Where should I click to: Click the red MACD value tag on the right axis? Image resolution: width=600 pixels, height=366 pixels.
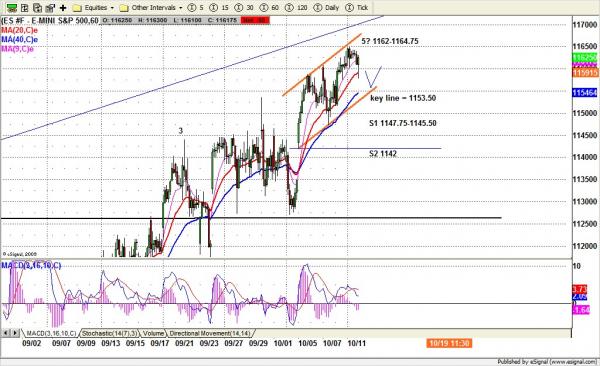[579, 289]
